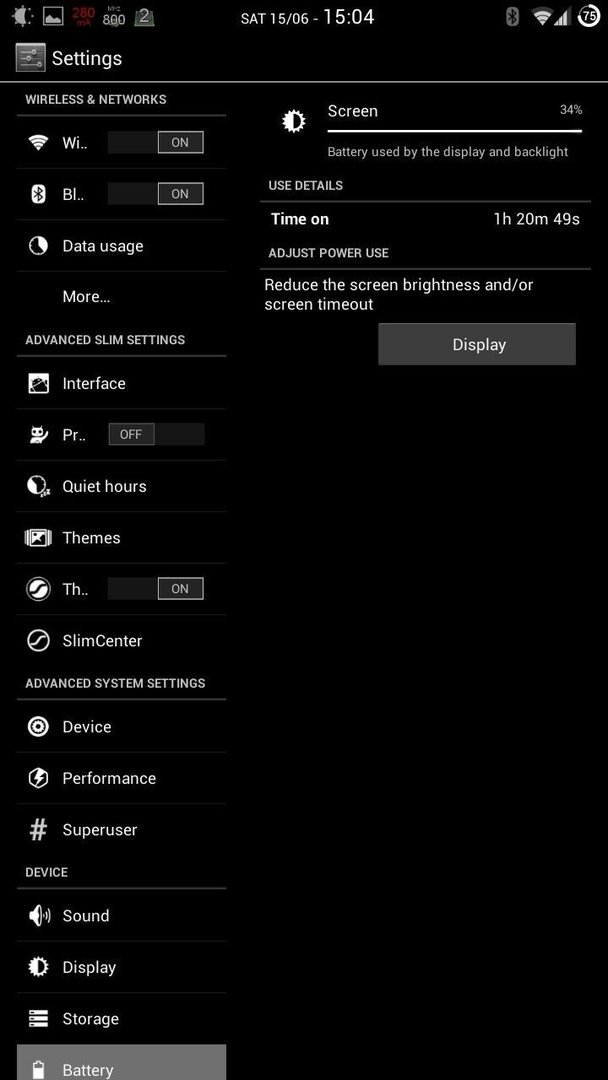Open the Storage menu entry

(x=121, y=1019)
